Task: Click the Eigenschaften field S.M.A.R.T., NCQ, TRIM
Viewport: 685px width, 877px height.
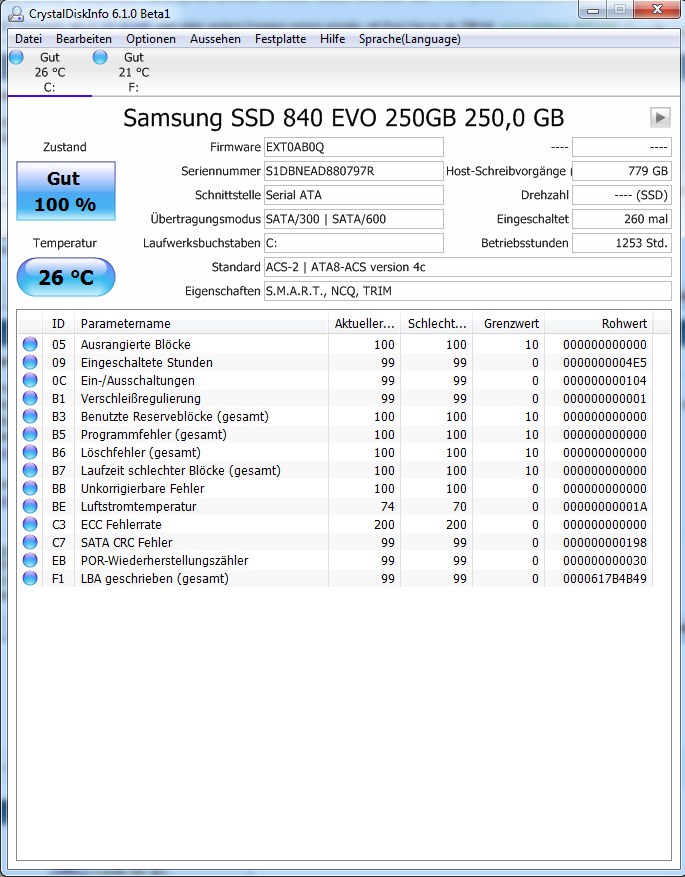Action: pos(467,291)
